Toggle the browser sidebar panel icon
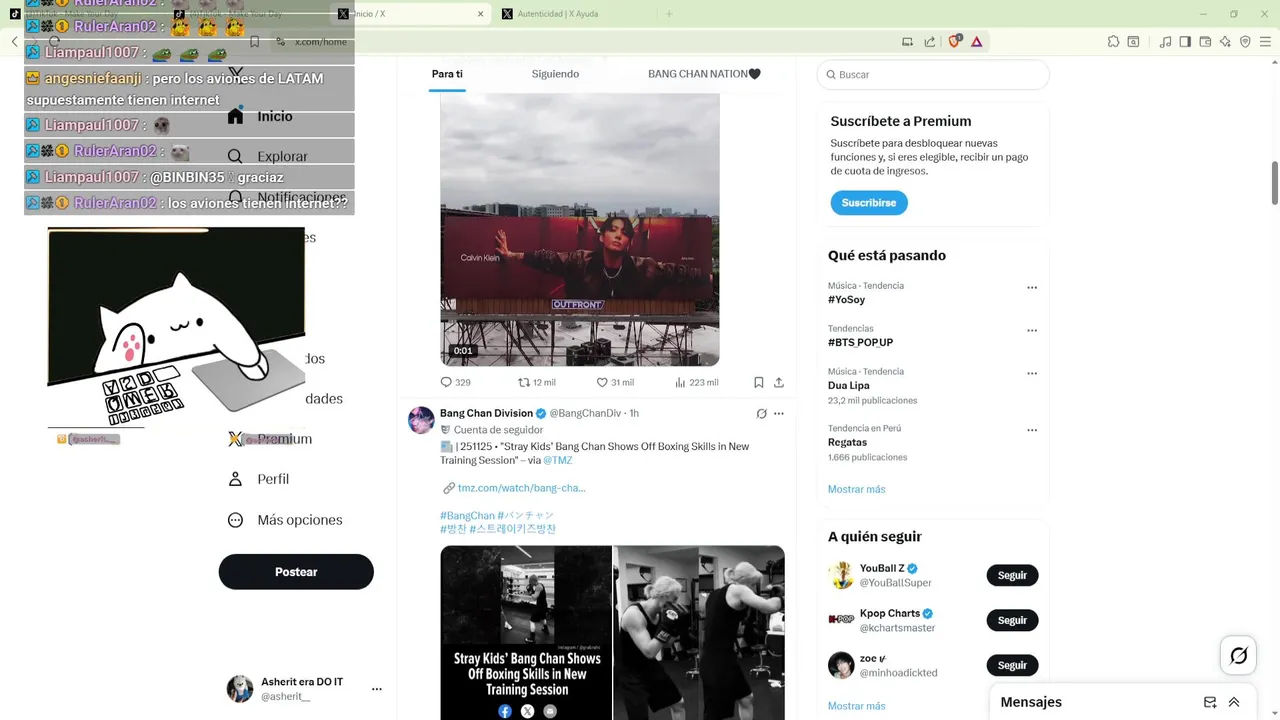This screenshot has height=720, width=1280. [1185, 41]
